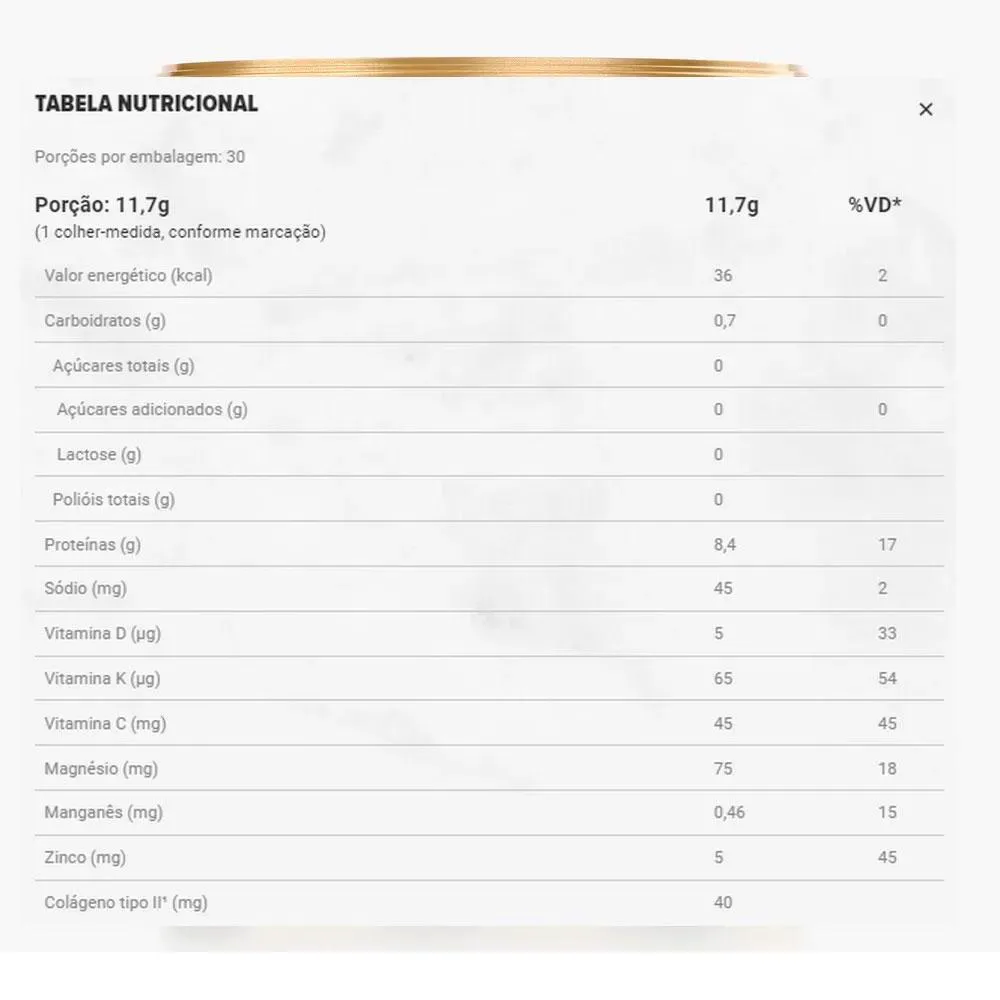Screen dimensions: 1000x1000
Task: Select the Manganês (mg) row
Action: coord(489,812)
